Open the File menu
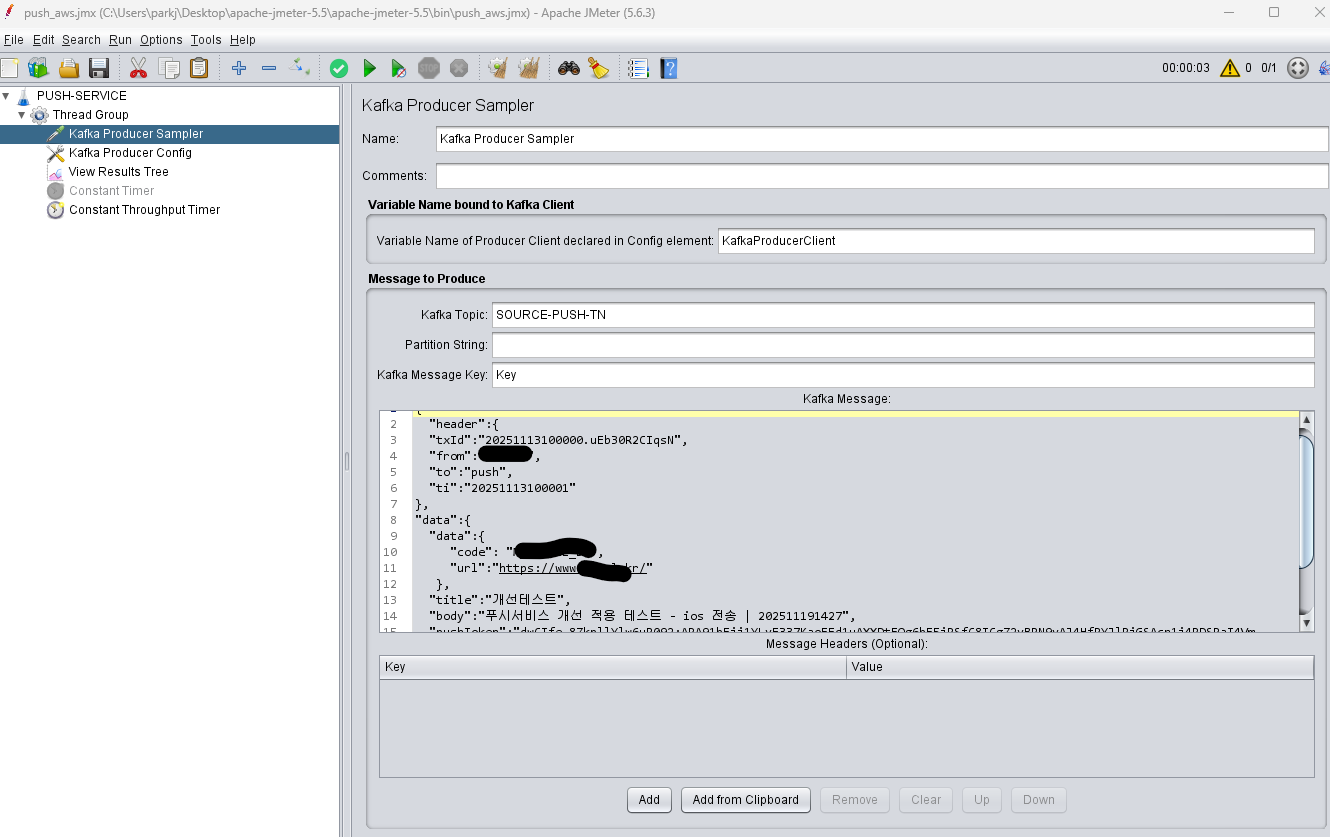 pos(13,40)
